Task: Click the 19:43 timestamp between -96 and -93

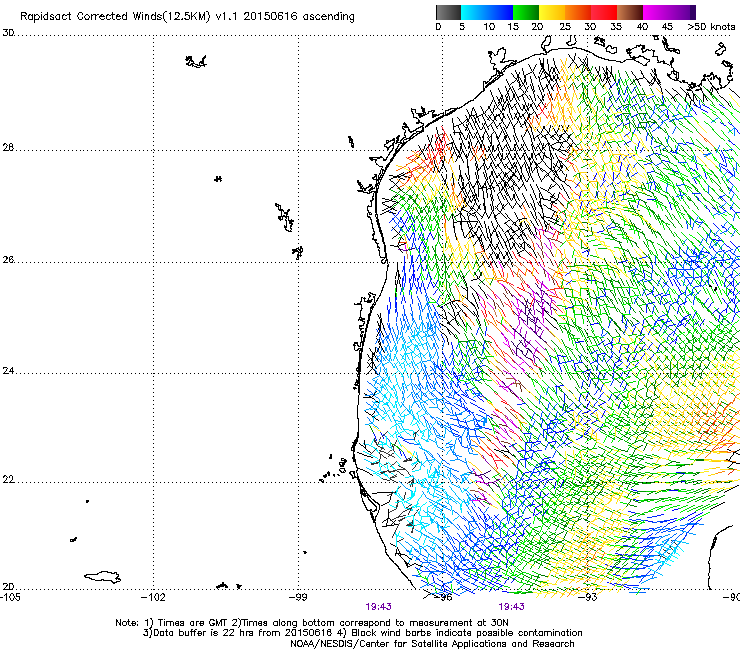Action: (x=512, y=607)
